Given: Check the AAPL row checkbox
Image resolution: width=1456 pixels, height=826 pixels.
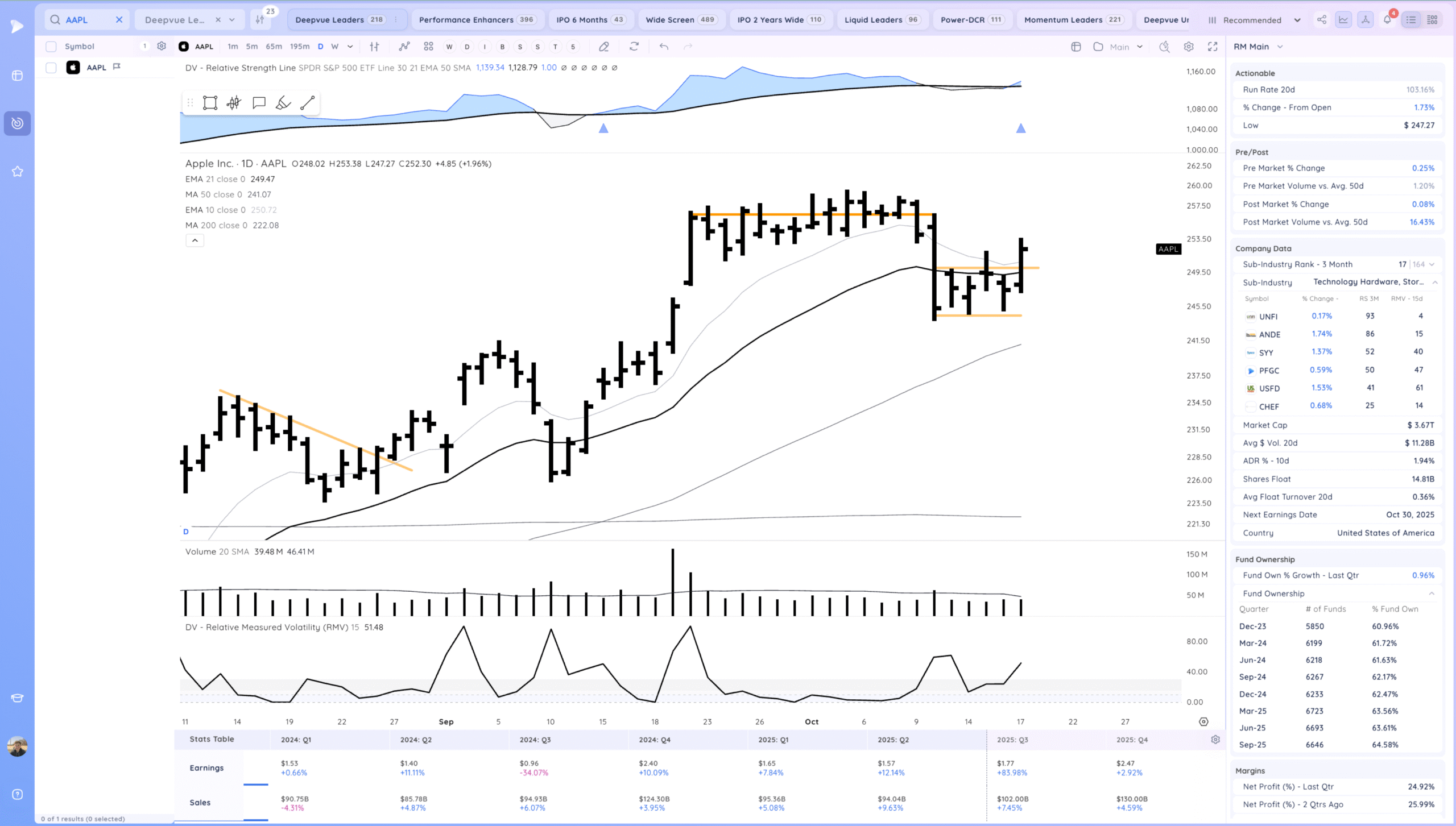Looking at the screenshot, I should coord(51,68).
